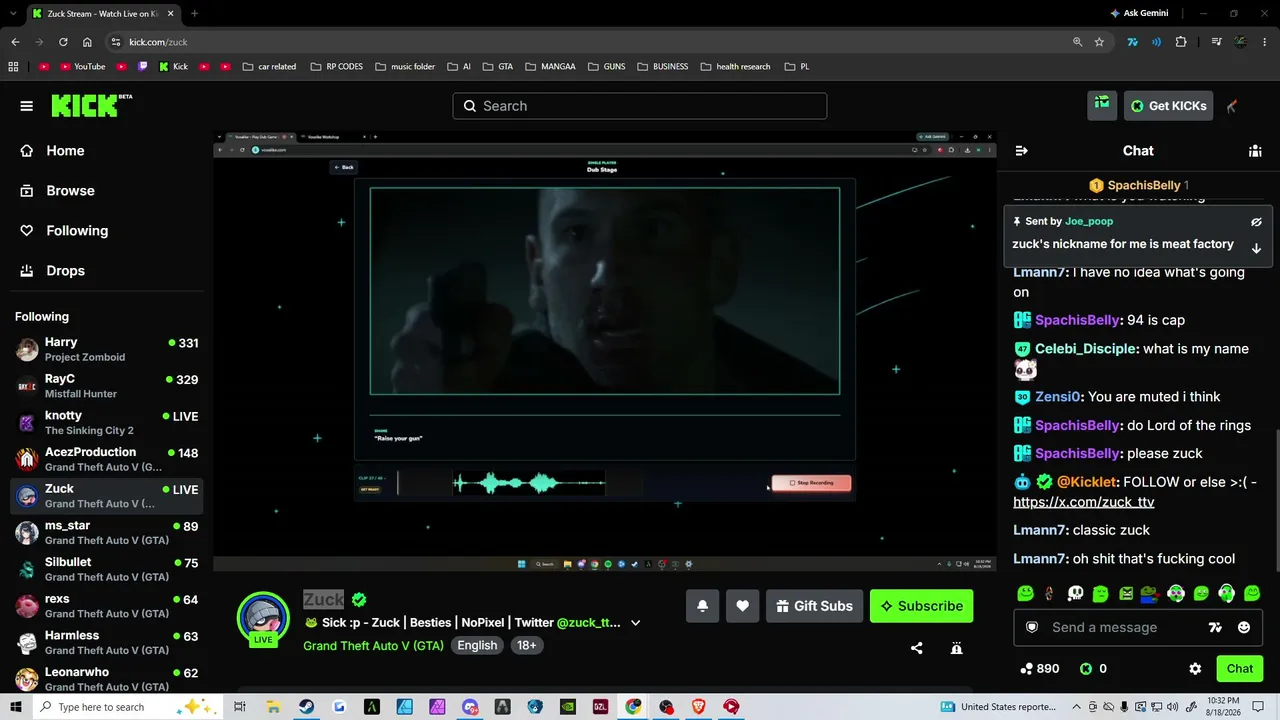Open Silbullet channel in sidebar

(x=107, y=569)
